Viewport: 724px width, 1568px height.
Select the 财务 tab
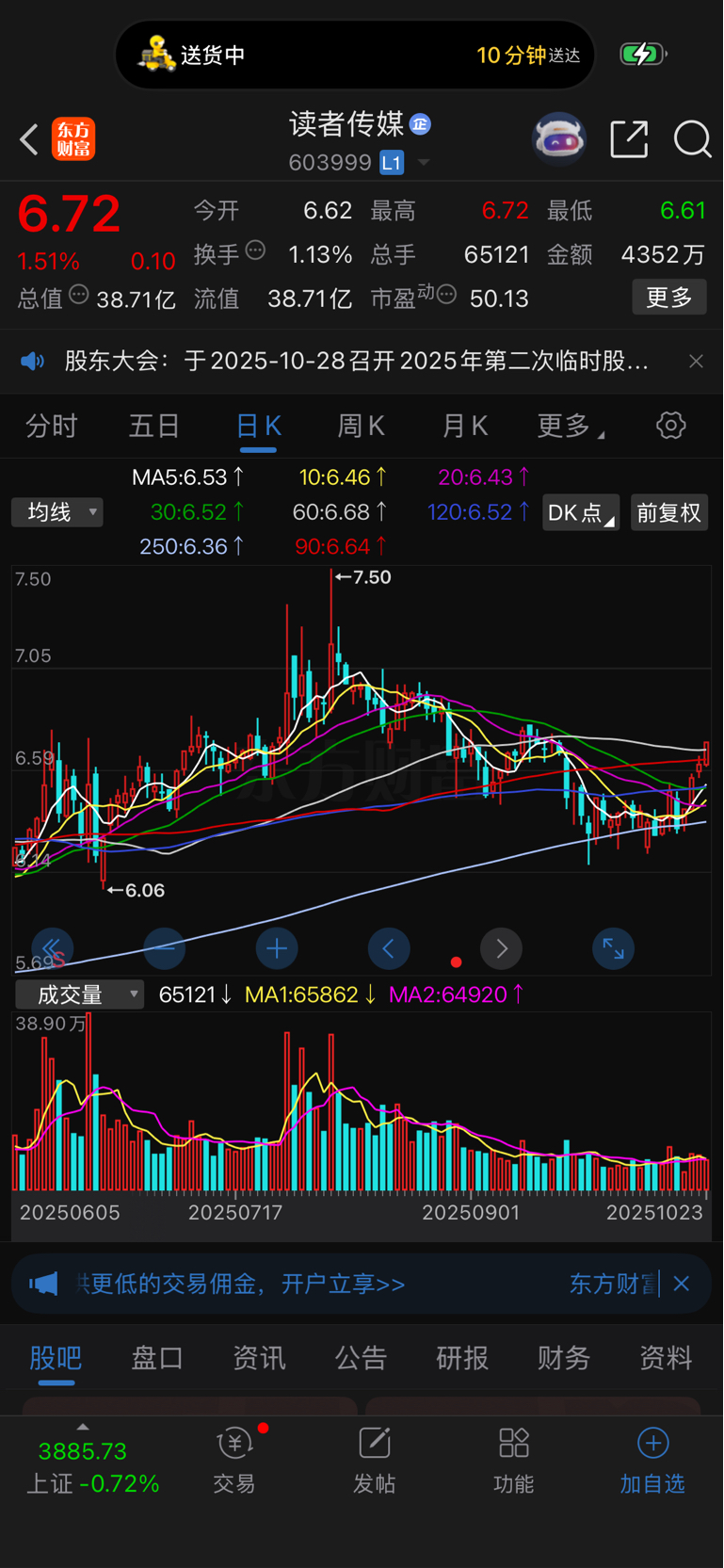[564, 1358]
